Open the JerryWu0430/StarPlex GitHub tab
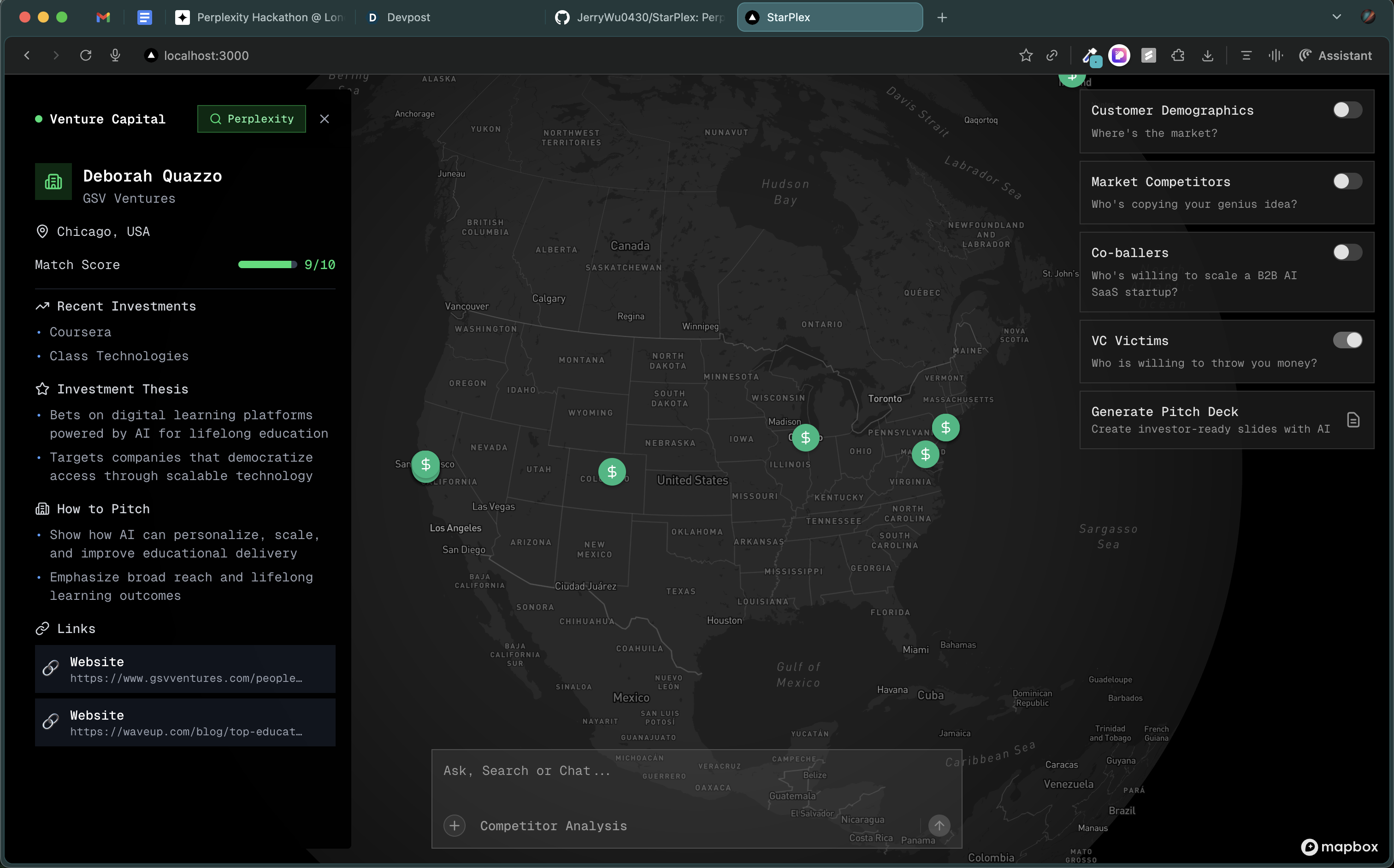The height and width of the screenshot is (868, 1394). click(640, 17)
